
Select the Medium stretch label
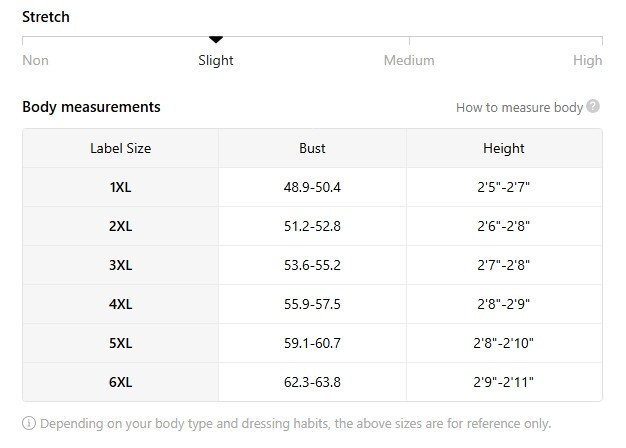(409, 60)
